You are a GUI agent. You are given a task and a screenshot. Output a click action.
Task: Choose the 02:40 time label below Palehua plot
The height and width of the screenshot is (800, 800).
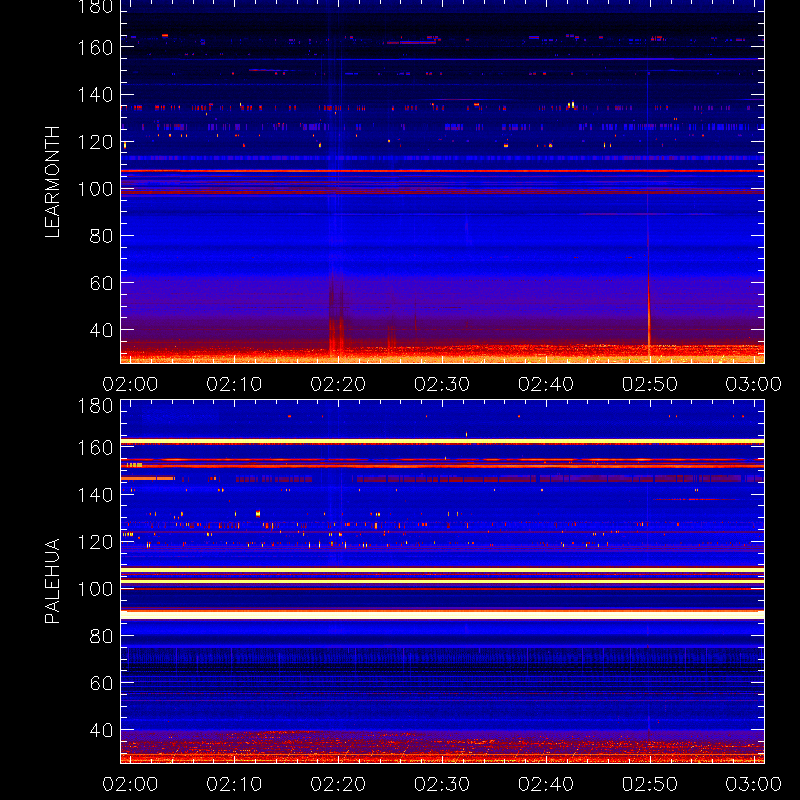point(546,784)
